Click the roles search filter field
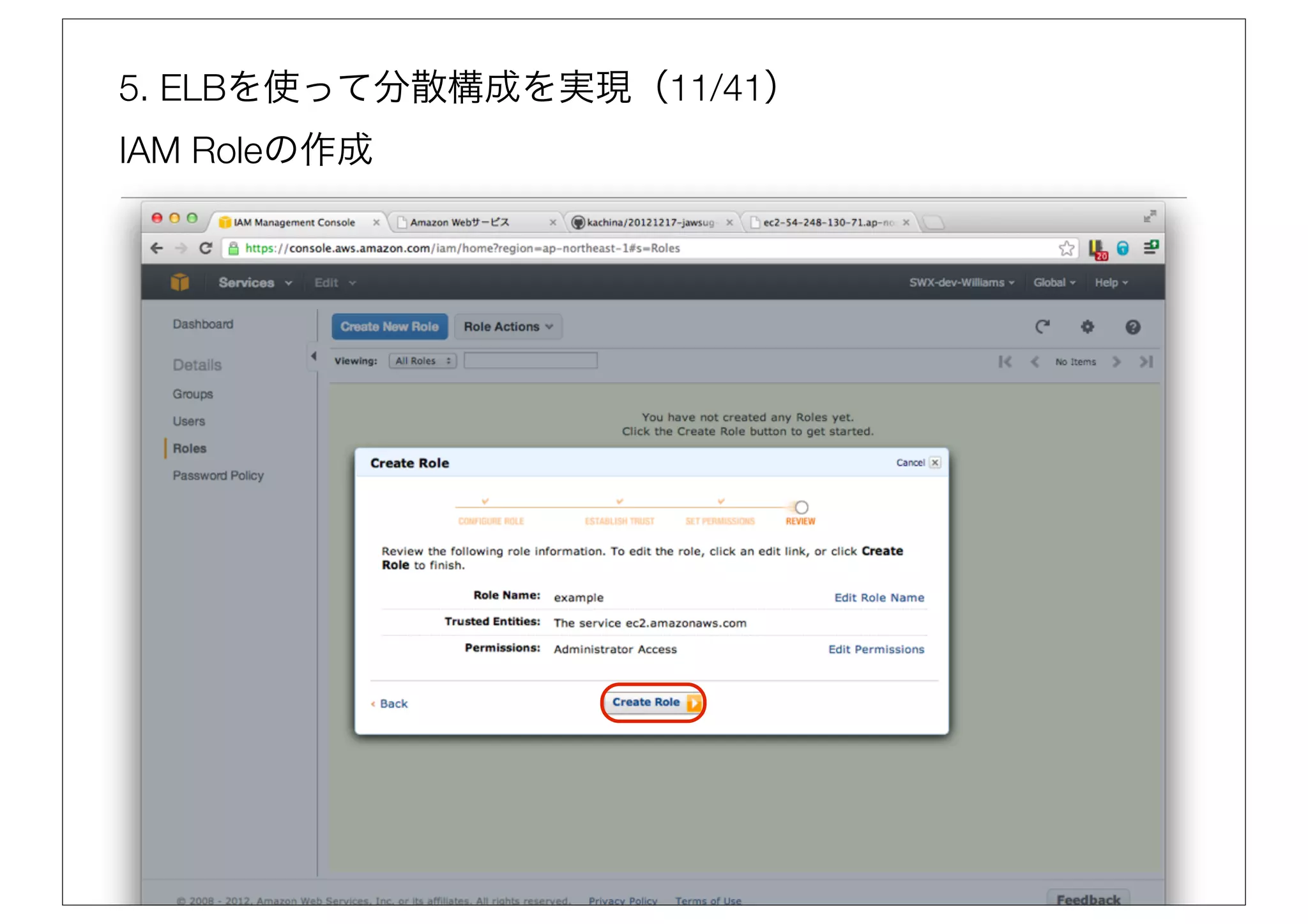The width and height of the screenshot is (1308, 924). [531, 361]
